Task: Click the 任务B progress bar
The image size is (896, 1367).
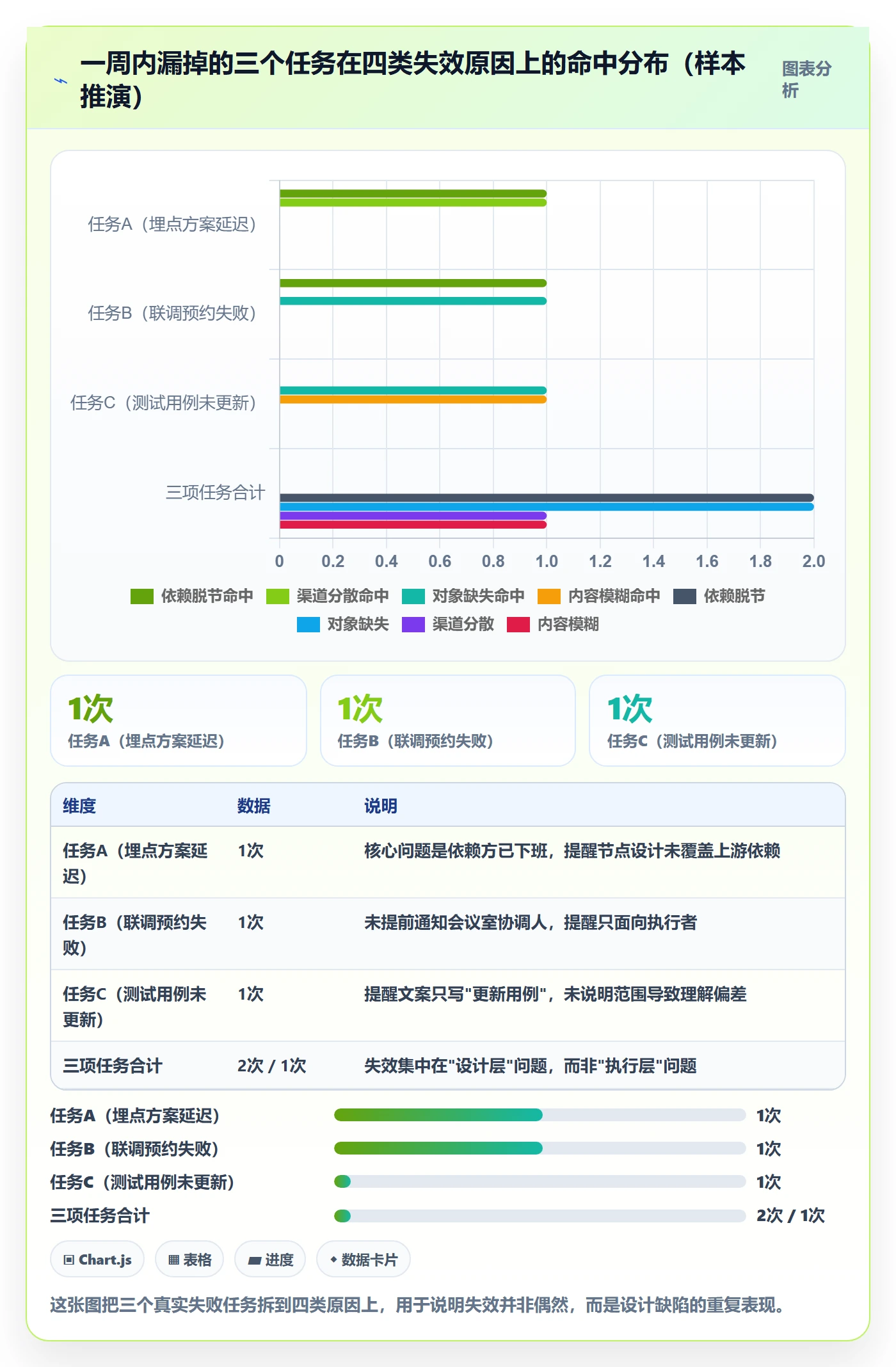Action: [x=540, y=1149]
